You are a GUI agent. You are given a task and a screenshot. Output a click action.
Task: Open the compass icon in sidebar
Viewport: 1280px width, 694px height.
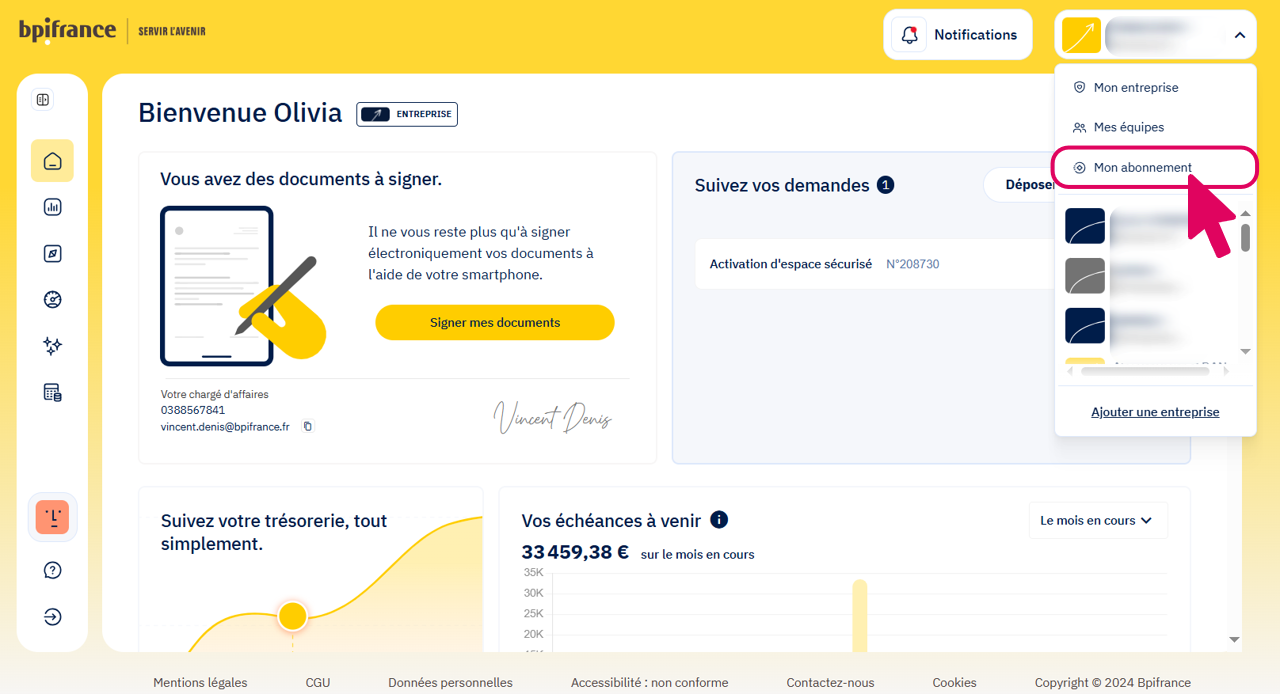point(52,253)
